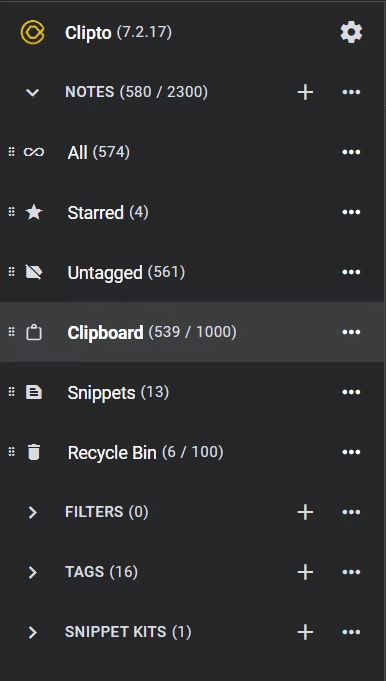Create a new snippet kit
386x681 pixels.
[305, 632]
